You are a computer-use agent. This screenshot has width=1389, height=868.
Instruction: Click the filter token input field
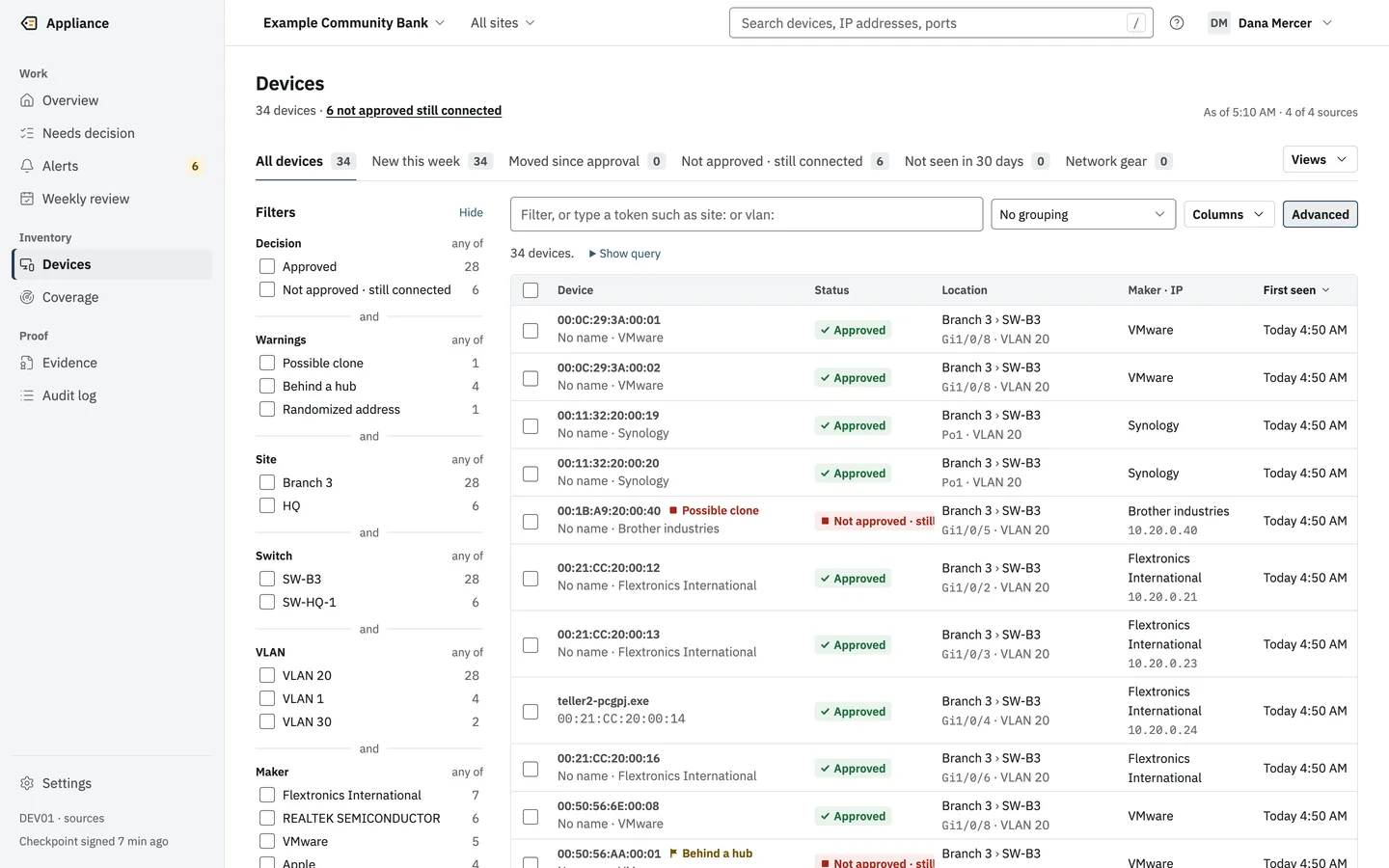[x=747, y=214]
